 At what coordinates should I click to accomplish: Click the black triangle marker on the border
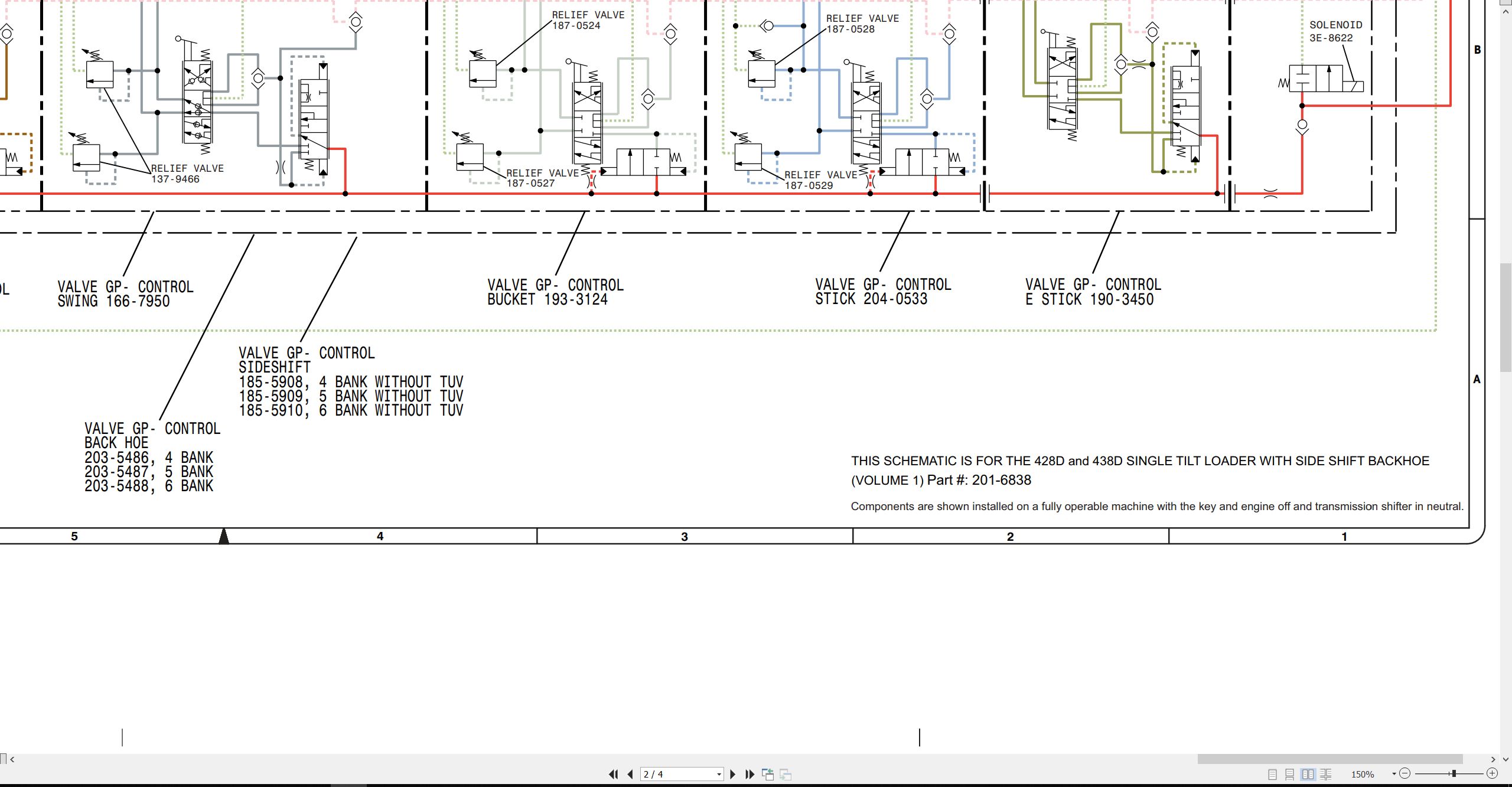(223, 536)
